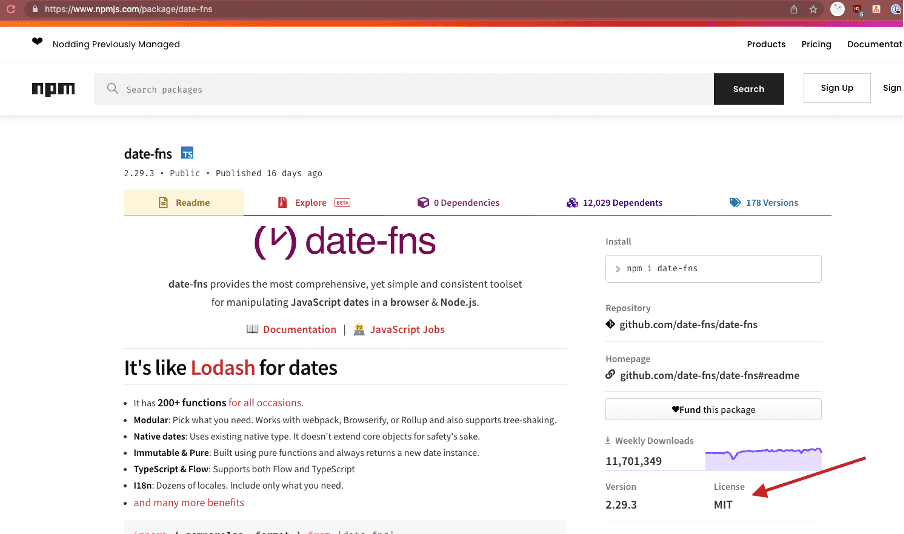Click the magnifier icon in search box
904x534 pixels.
point(113,89)
